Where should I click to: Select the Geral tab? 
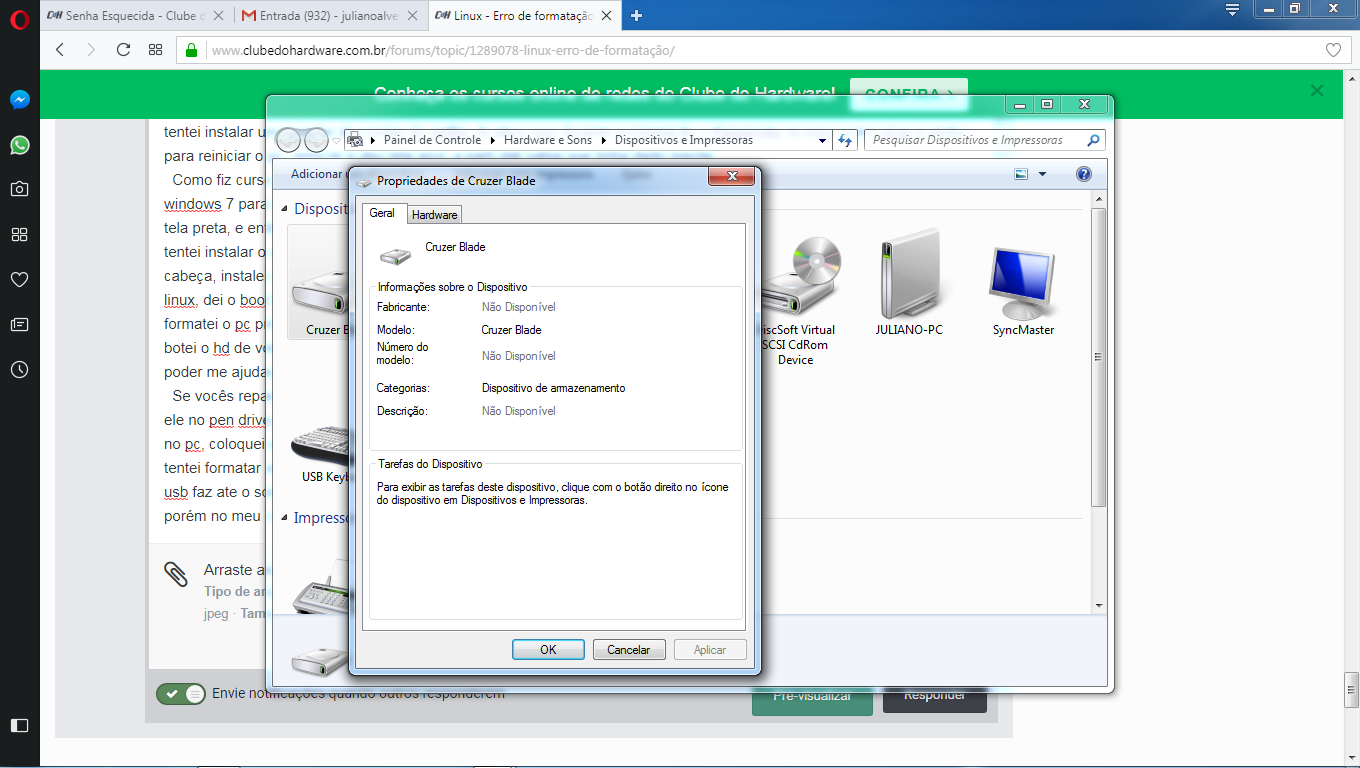coord(382,213)
